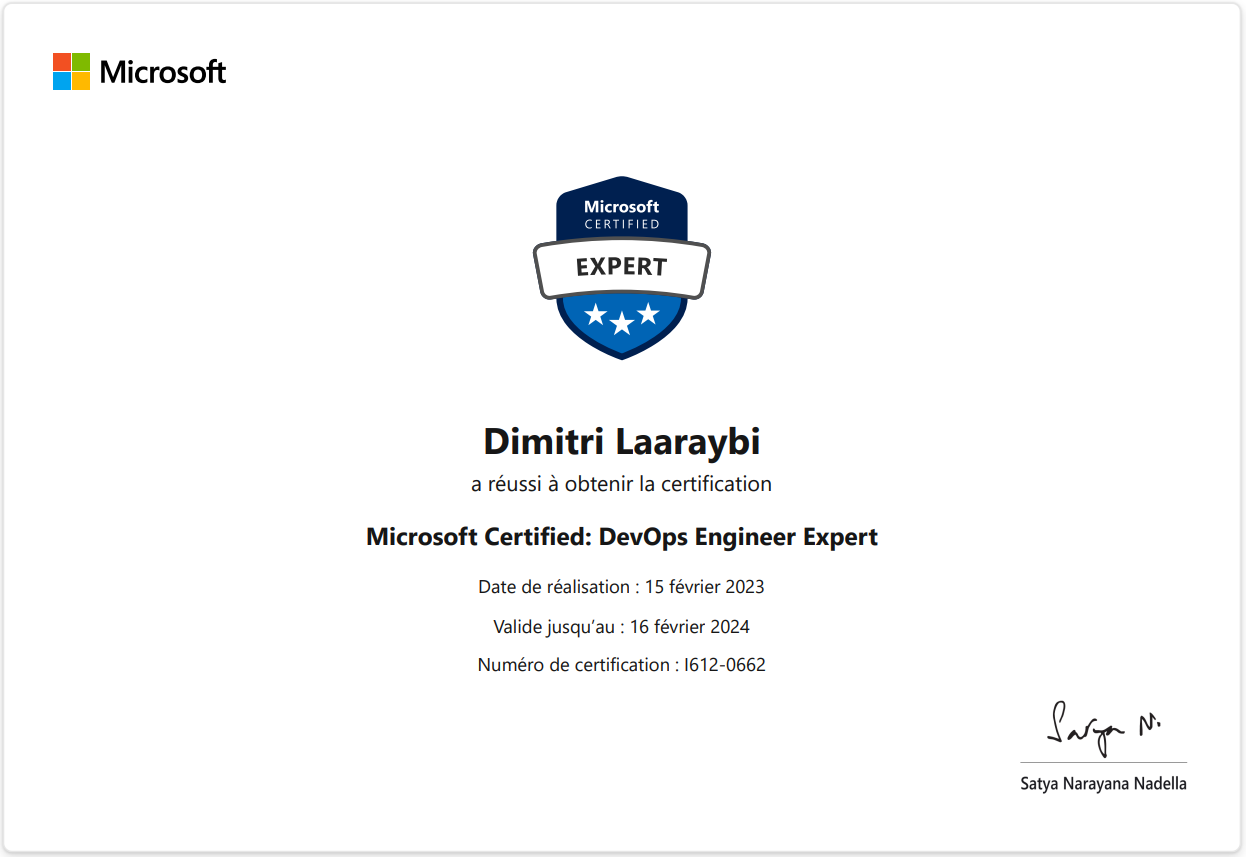Click the blue square in Microsoft logo

(x=61, y=81)
